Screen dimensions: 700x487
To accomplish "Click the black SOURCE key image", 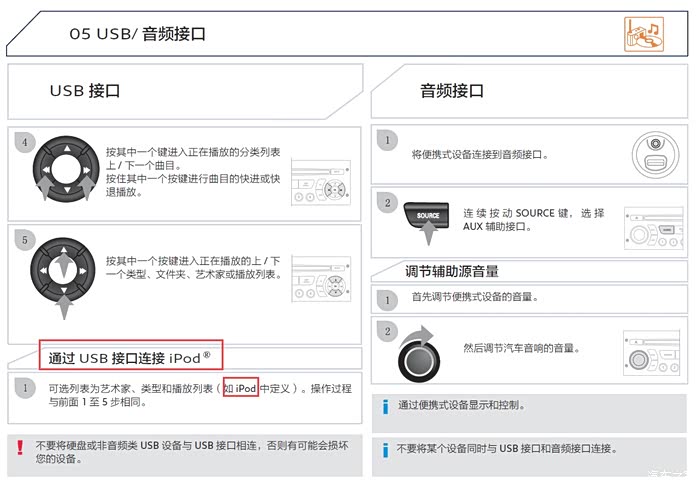I will coord(426,215).
